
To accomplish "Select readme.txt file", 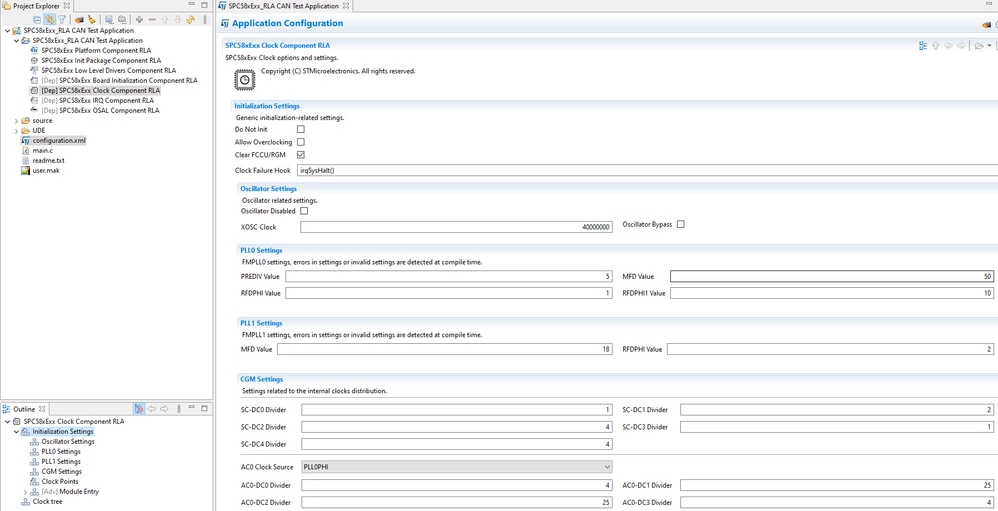I will coord(48,160).
